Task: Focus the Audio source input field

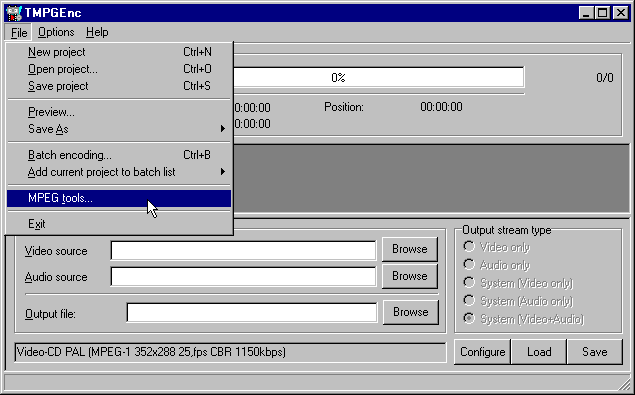Action: tap(243, 277)
